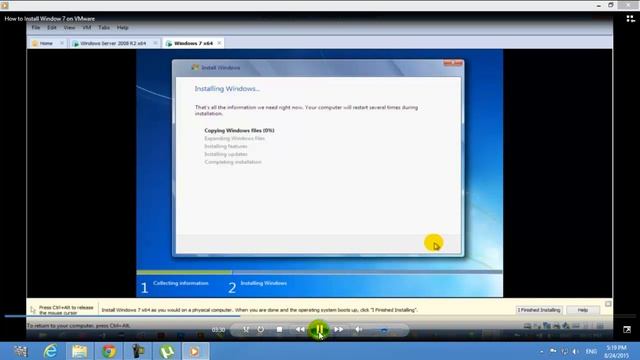Launch Internet Explorer from the taskbar
The height and width of the screenshot is (360, 640).
click(50, 351)
